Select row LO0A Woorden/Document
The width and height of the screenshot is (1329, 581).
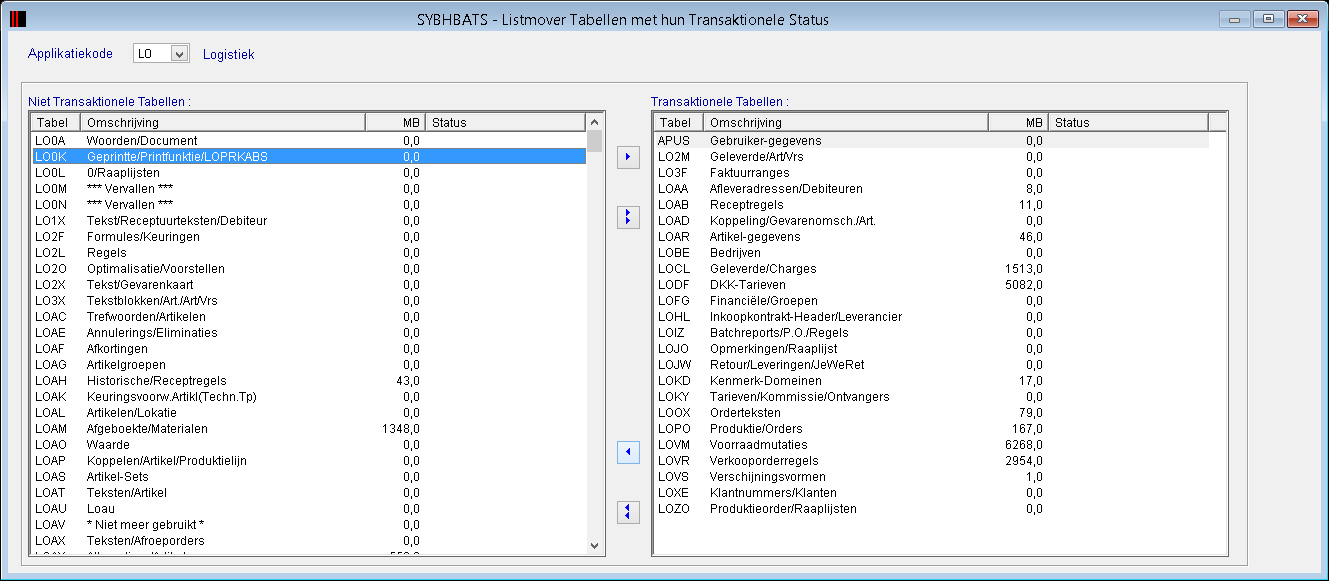tap(308, 140)
